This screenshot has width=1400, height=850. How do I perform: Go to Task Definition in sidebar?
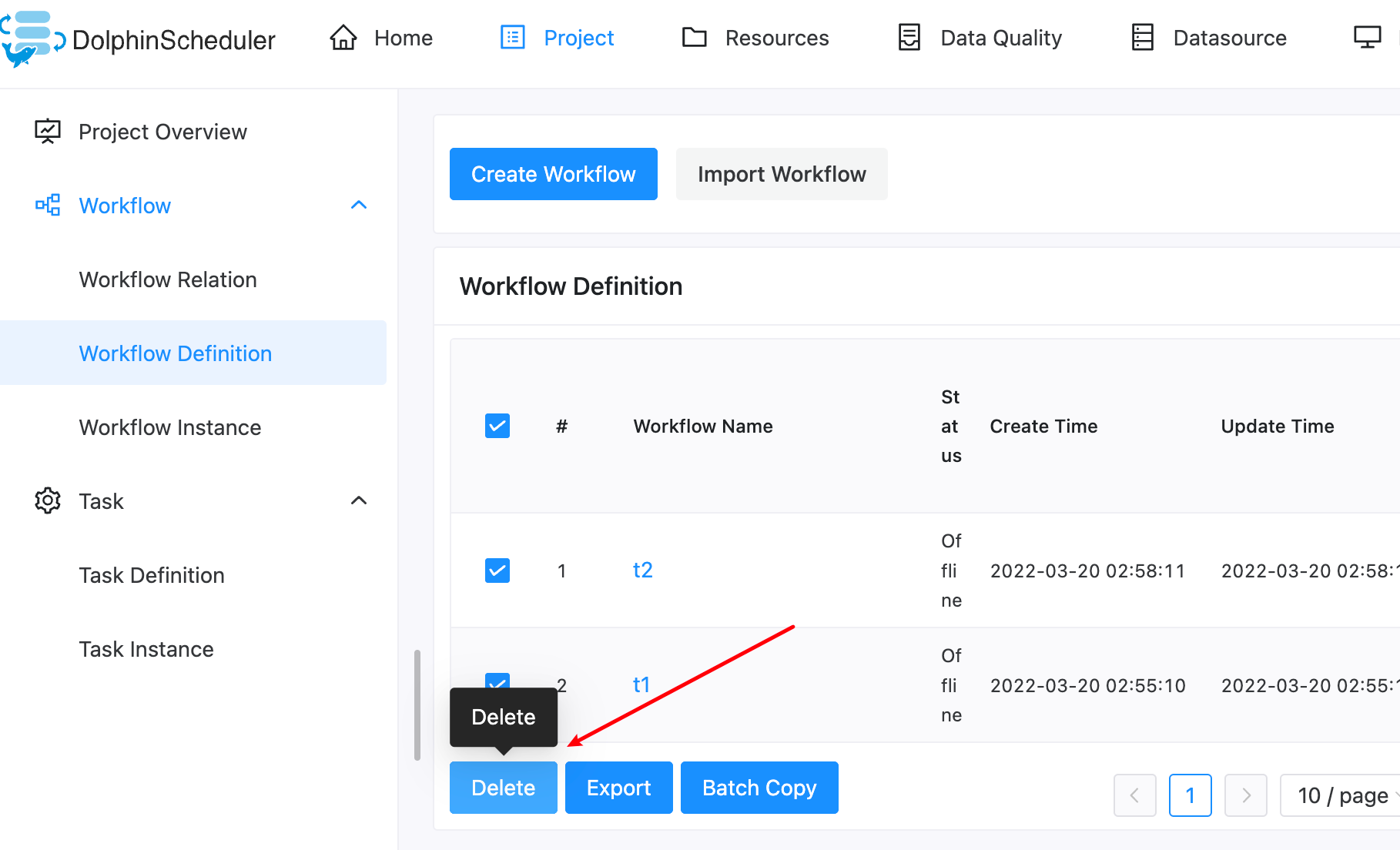point(152,575)
